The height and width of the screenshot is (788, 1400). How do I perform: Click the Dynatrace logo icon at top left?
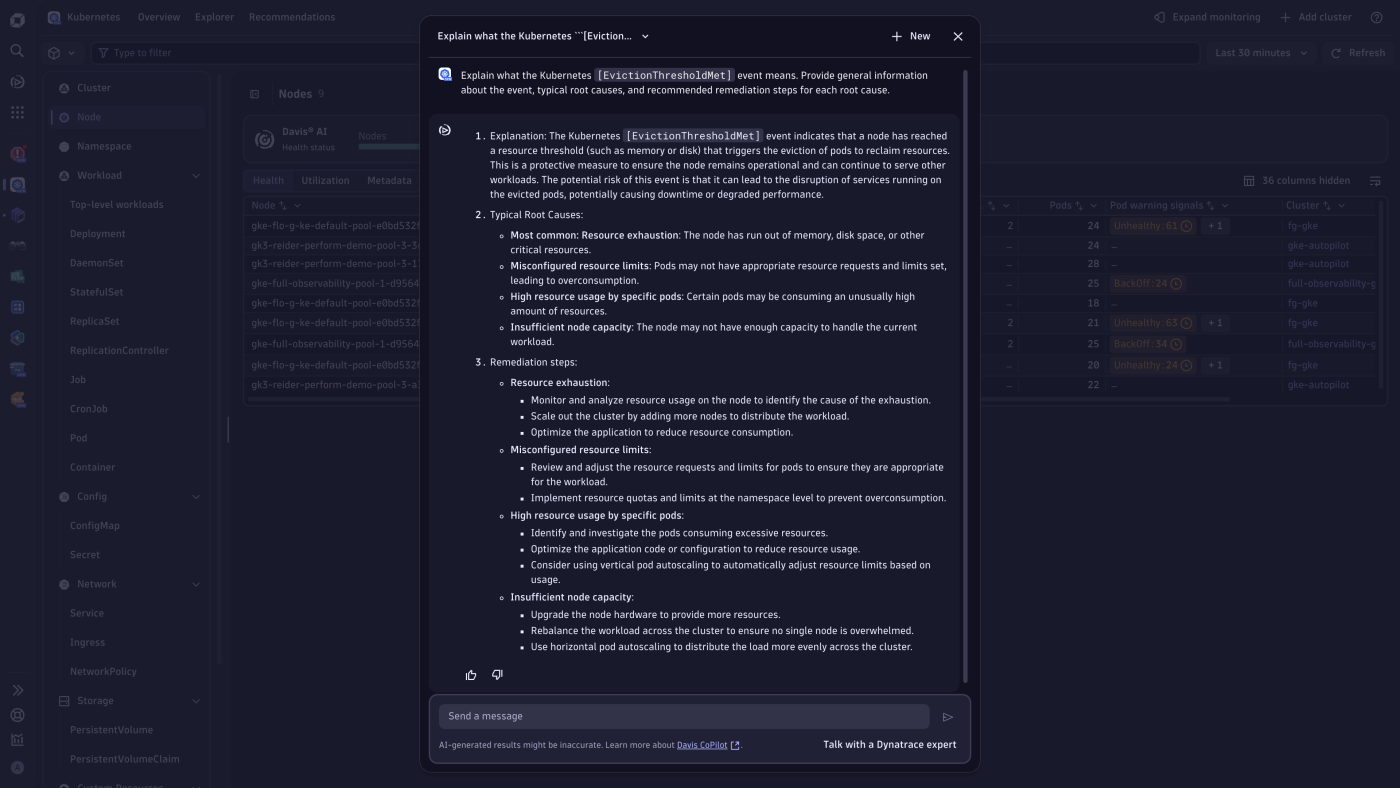click(17, 19)
